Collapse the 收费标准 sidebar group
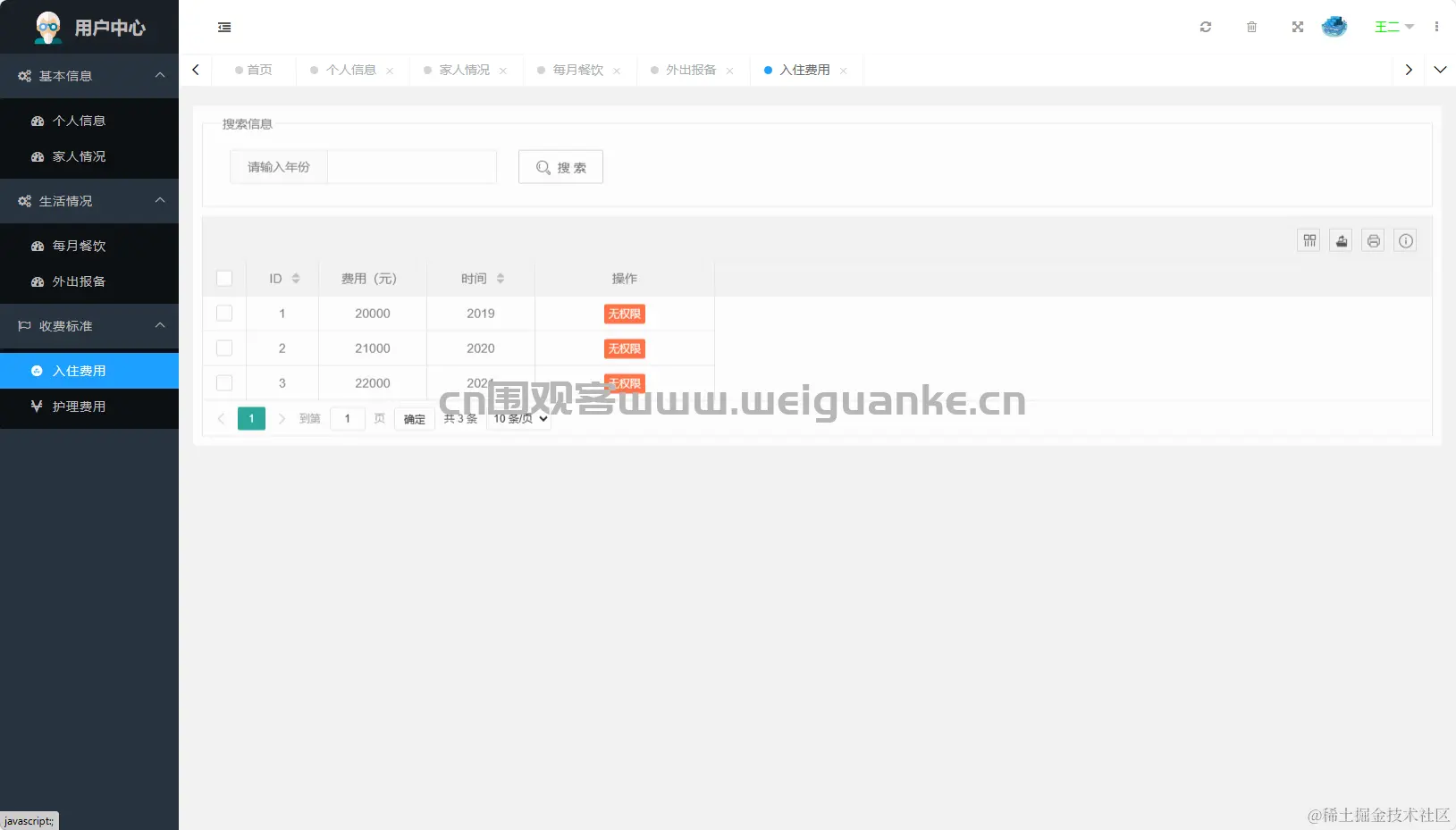Viewport: 1456px width, 830px height. (89, 326)
